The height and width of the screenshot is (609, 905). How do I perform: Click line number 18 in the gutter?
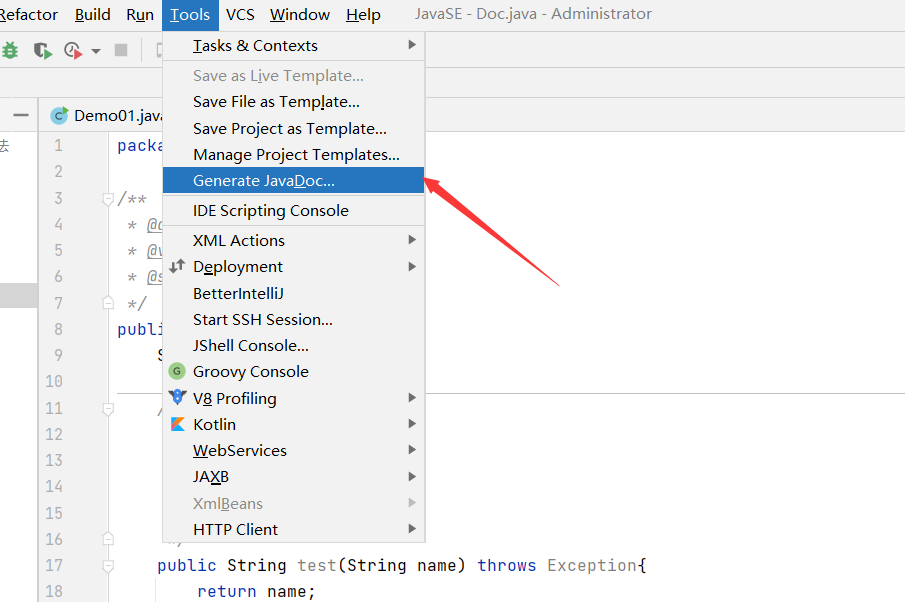click(54, 591)
